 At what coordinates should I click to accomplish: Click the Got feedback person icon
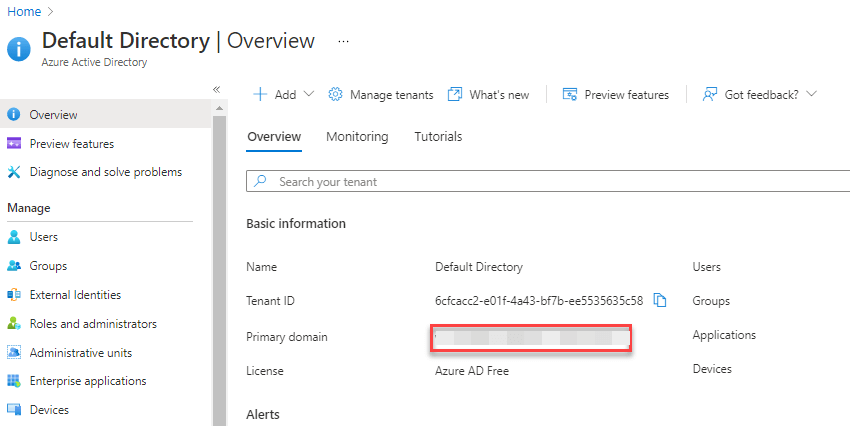tap(710, 94)
